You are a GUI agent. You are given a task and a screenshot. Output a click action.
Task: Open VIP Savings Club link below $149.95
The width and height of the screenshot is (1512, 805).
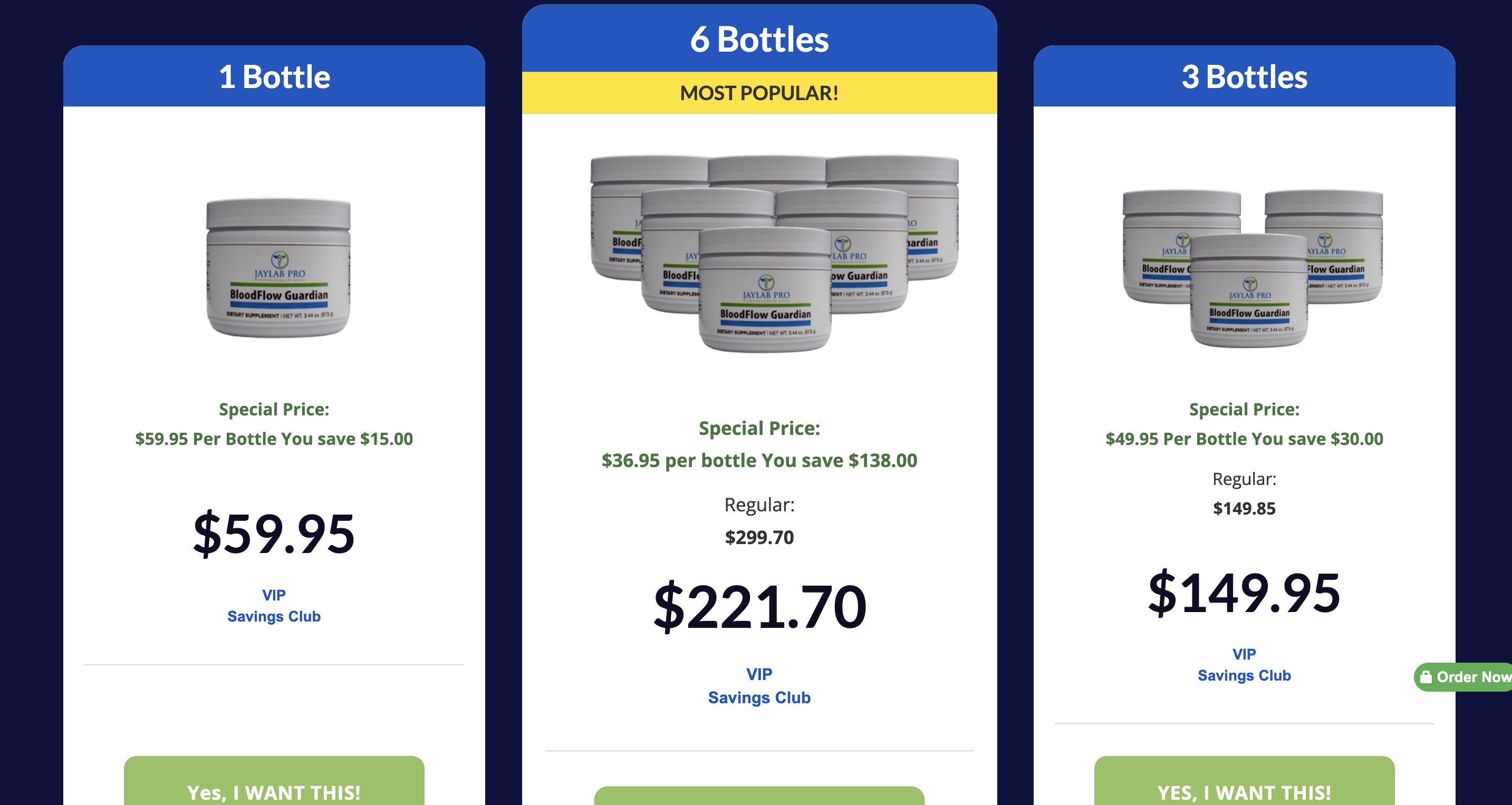click(x=1244, y=665)
